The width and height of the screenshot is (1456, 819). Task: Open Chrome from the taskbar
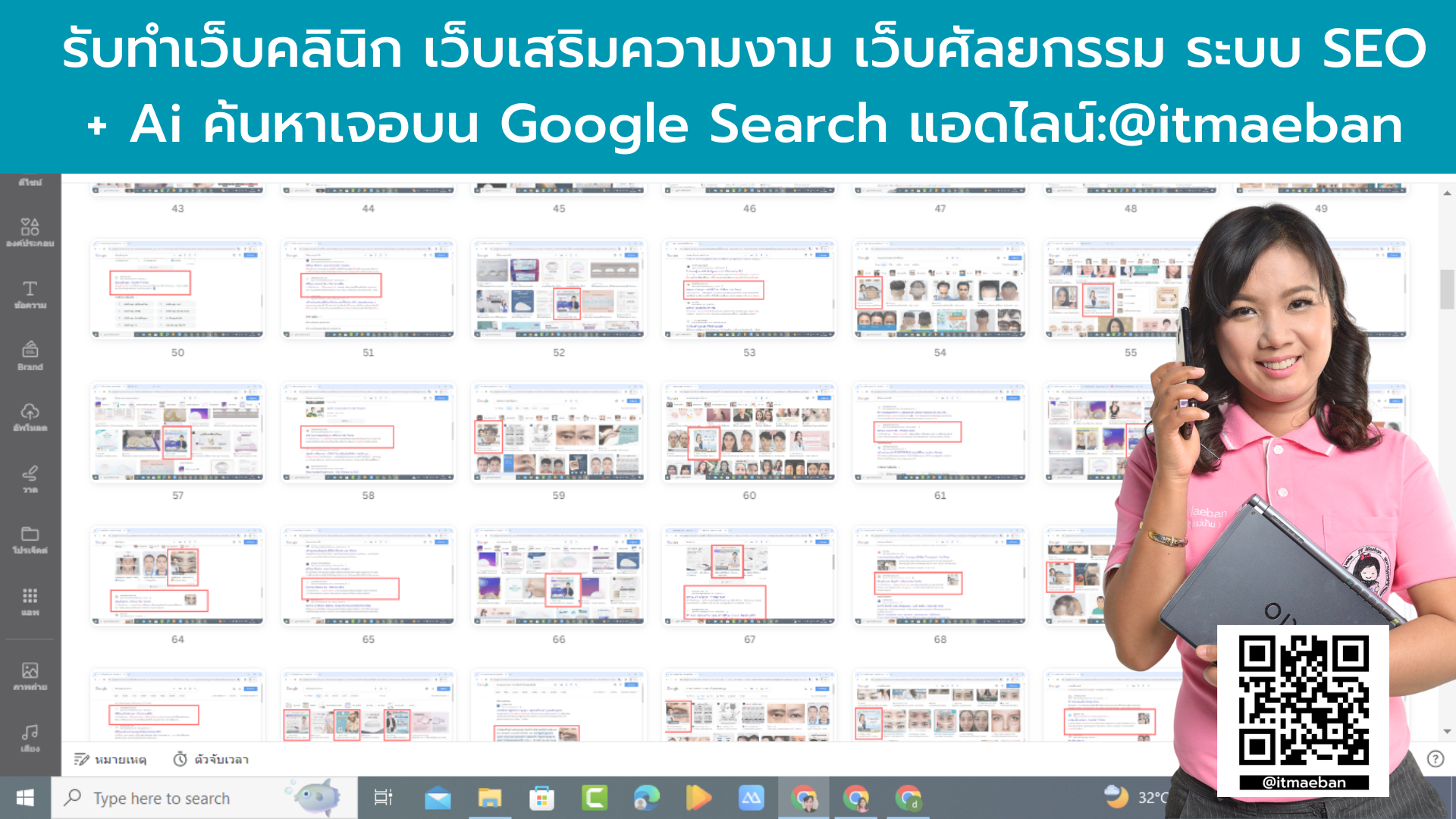[x=803, y=798]
